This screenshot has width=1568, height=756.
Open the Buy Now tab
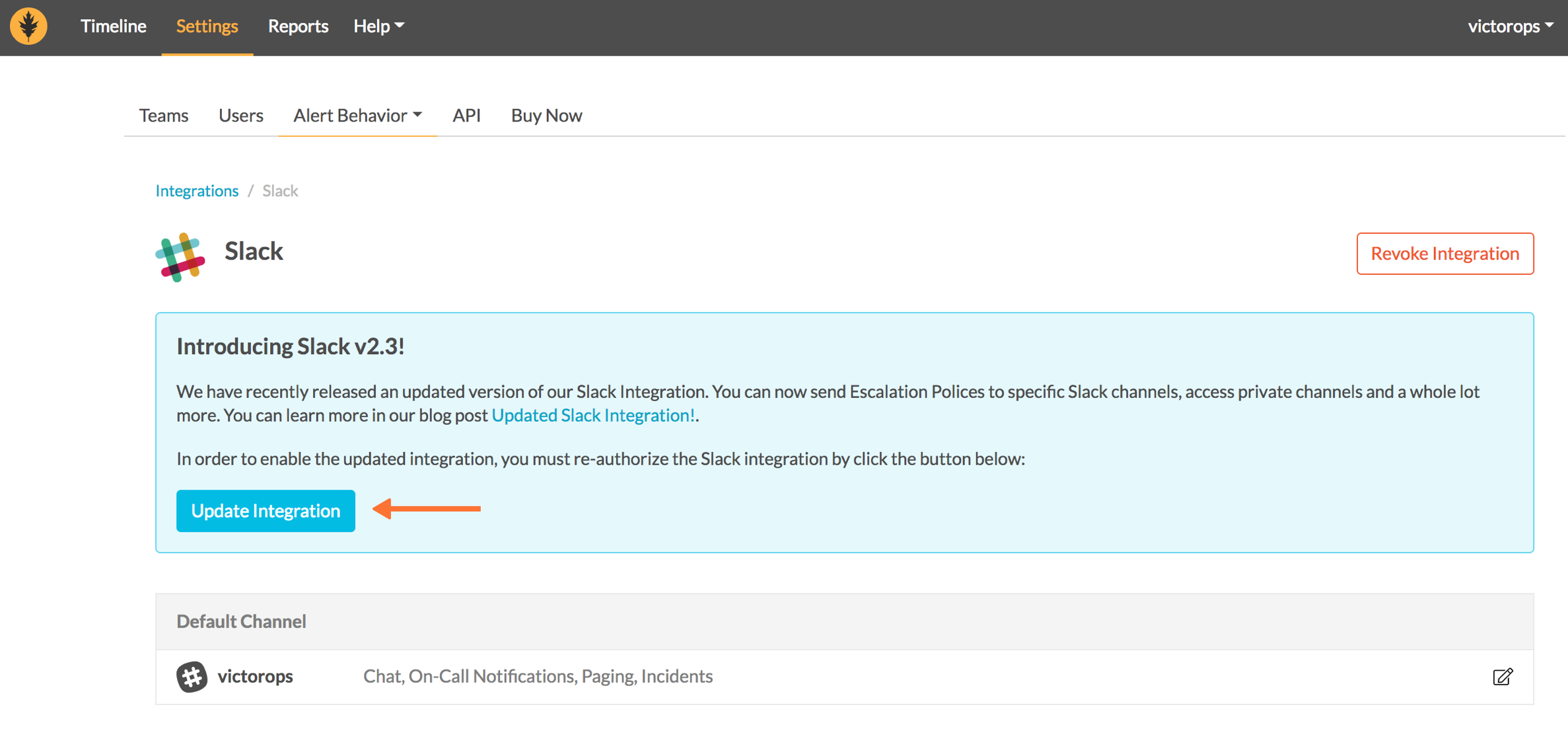point(546,116)
